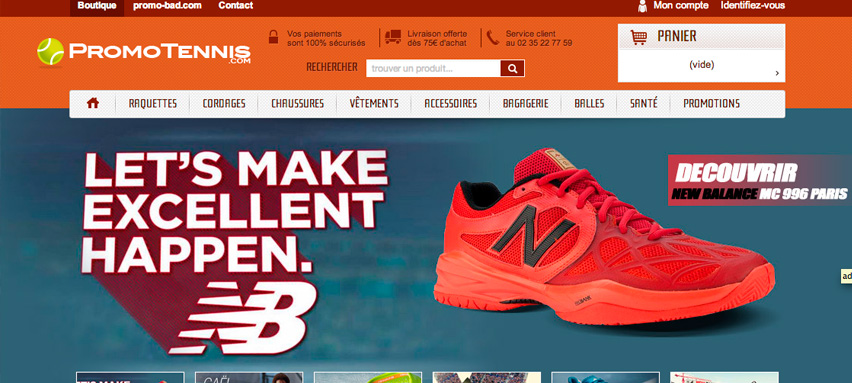The height and width of the screenshot is (383, 852).
Task: Expand the cart panel arrow
Action: 777,73
